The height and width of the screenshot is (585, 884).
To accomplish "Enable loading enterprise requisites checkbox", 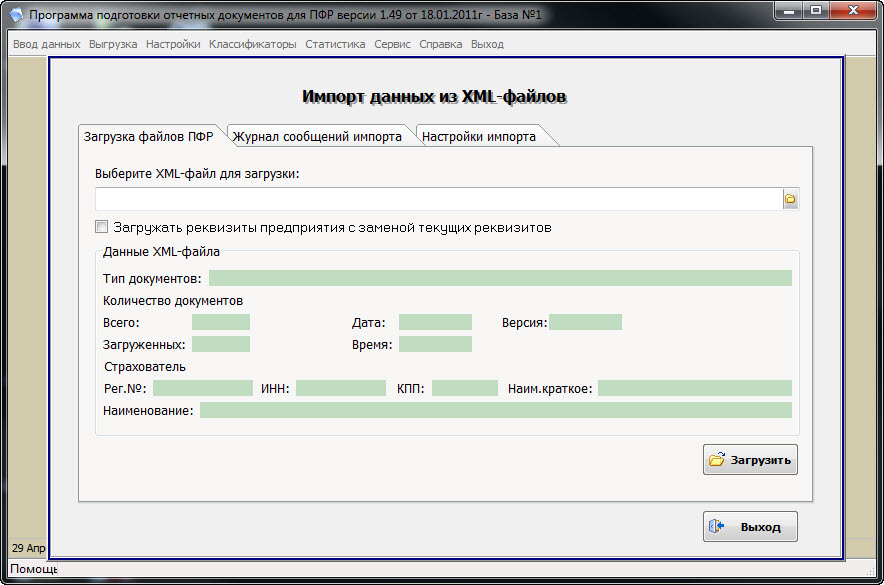I will click(x=101, y=227).
